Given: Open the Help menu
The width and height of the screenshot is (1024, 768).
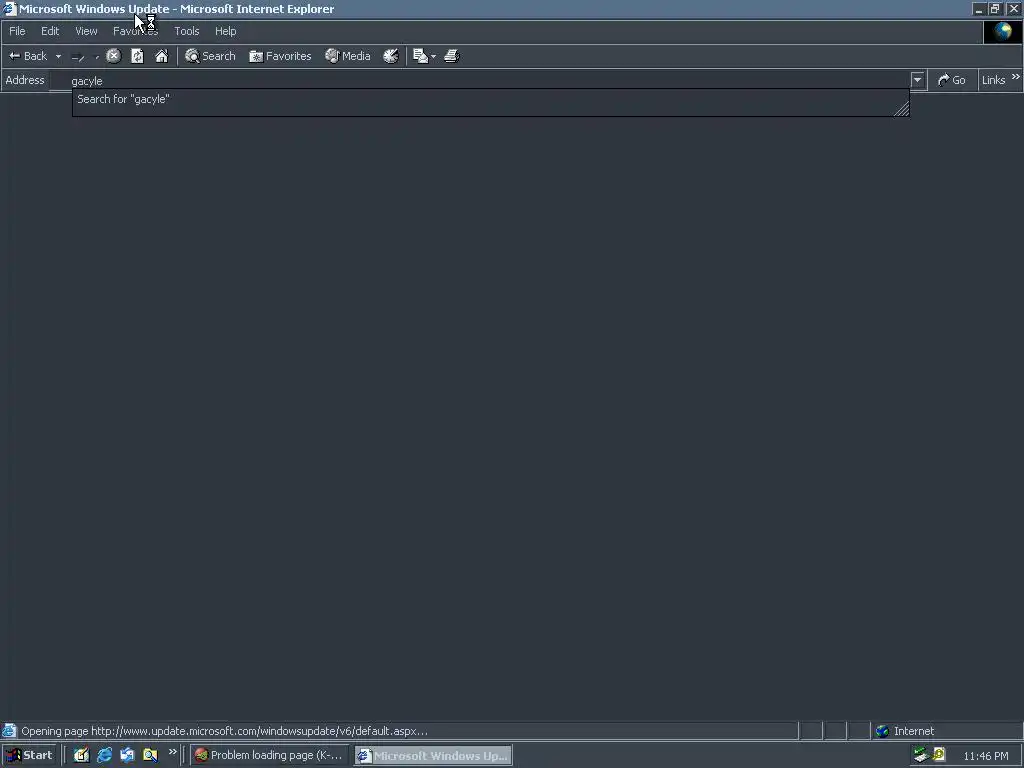Looking at the screenshot, I should click(225, 31).
